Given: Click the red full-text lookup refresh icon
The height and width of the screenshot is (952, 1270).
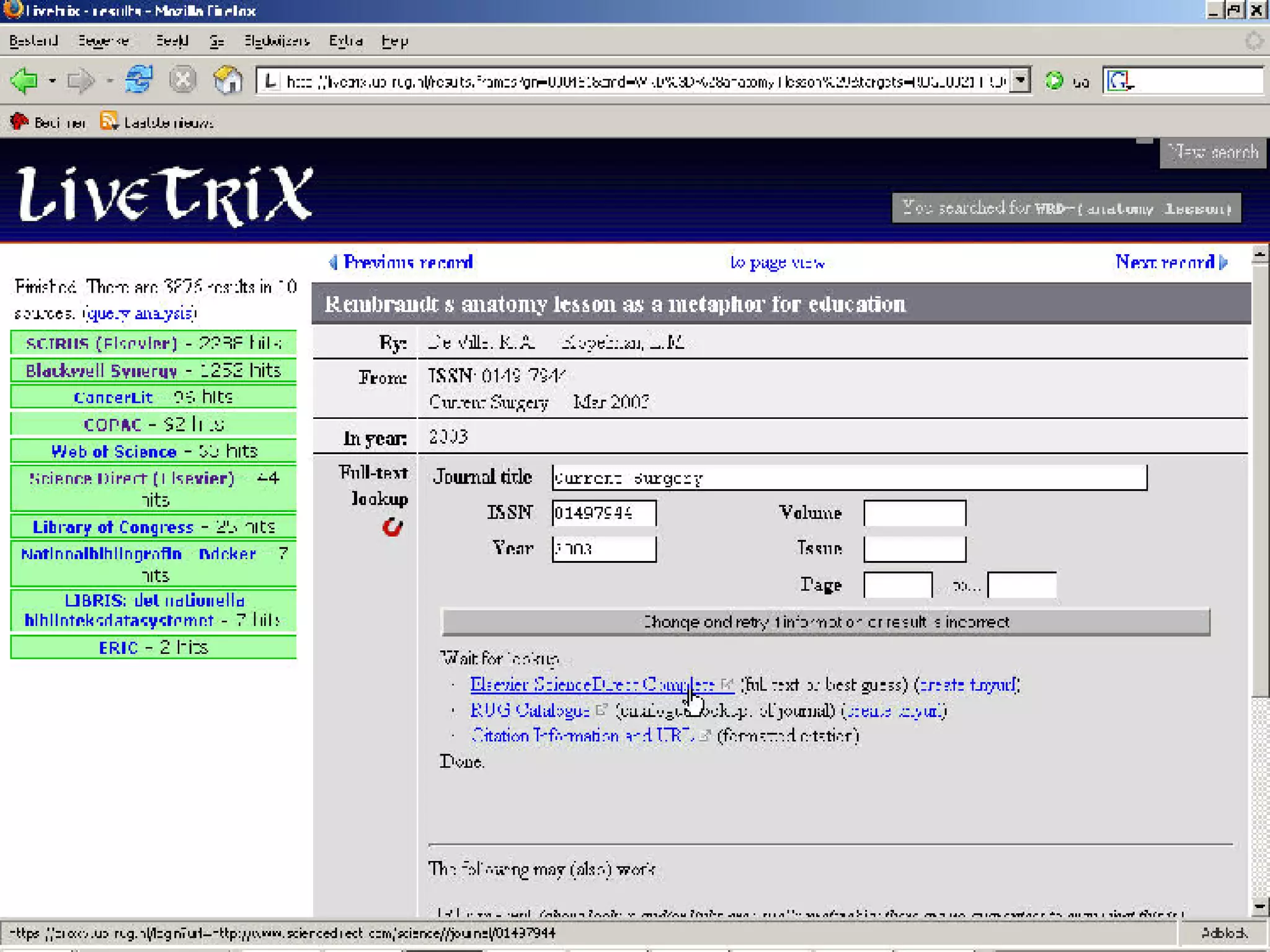Looking at the screenshot, I should (392, 527).
